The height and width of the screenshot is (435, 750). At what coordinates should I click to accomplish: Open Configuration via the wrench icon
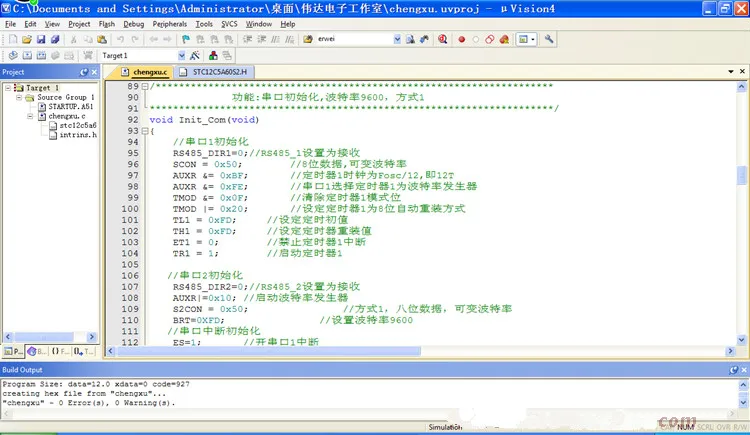pyautogui.click(x=549, y=39)
